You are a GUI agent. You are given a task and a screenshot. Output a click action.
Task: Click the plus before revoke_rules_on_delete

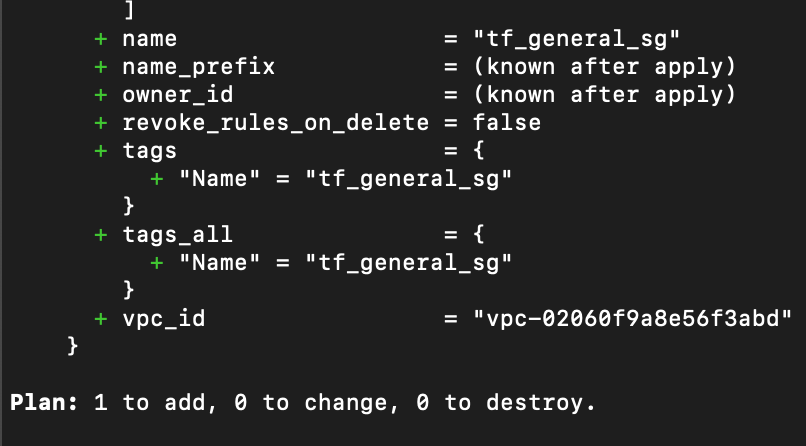[101, 123]
